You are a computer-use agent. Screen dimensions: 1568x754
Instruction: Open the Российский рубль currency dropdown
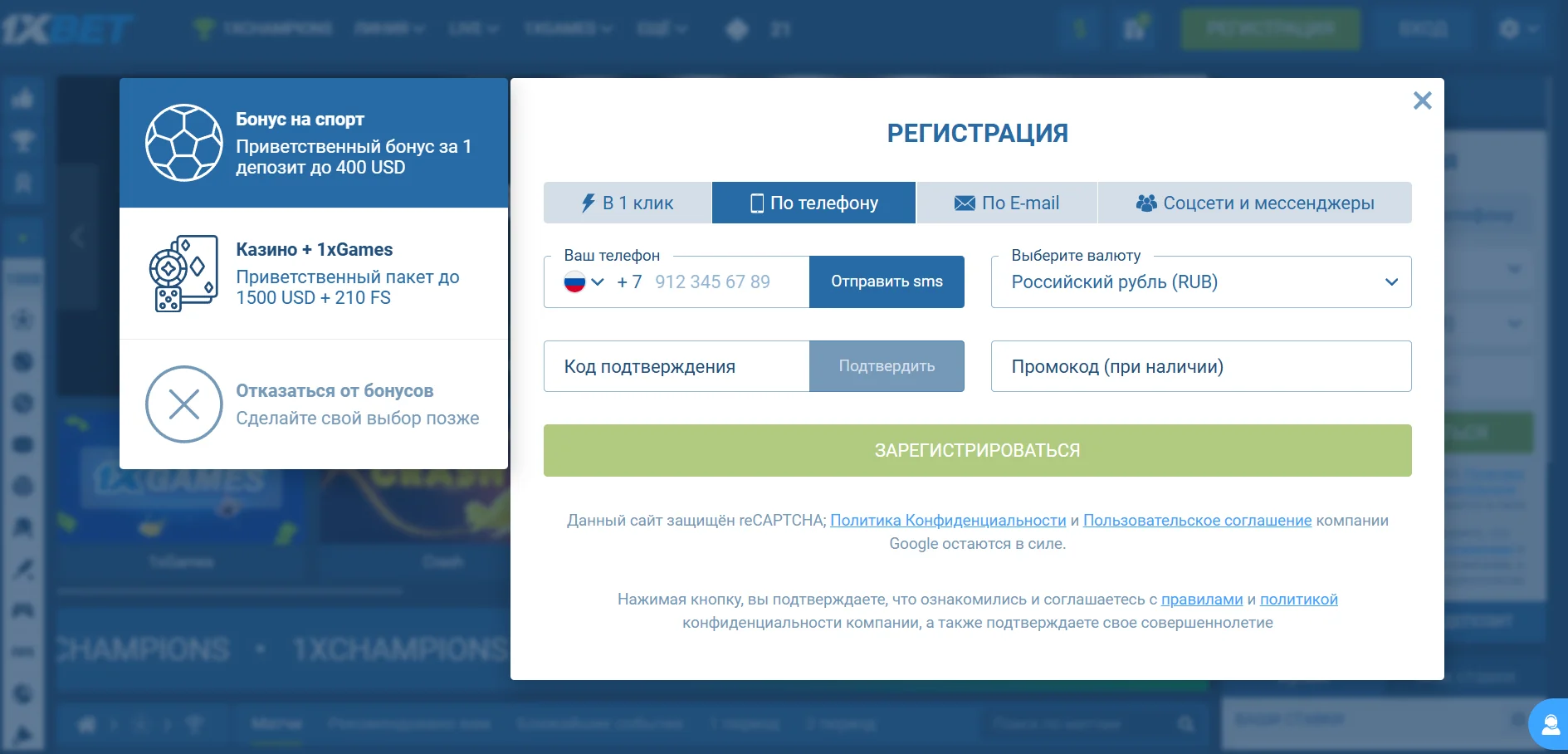pos(1200,282)
